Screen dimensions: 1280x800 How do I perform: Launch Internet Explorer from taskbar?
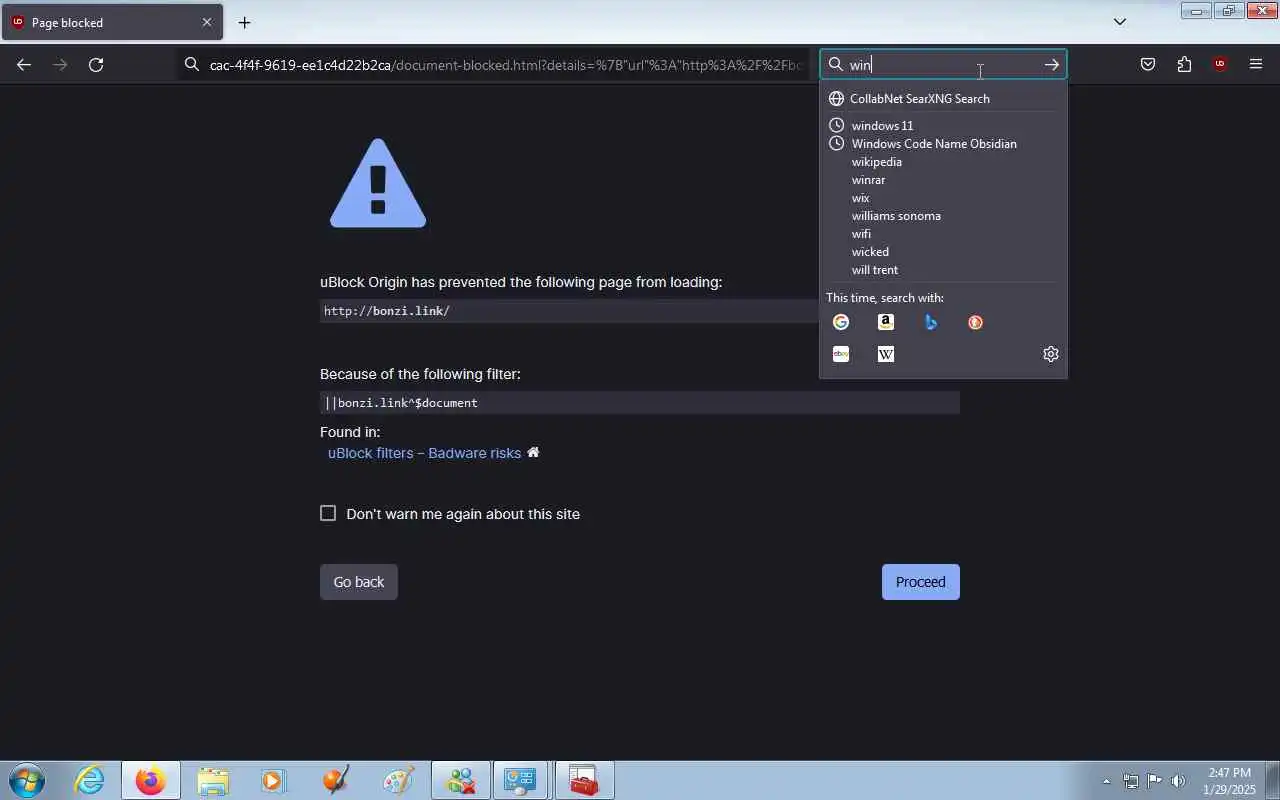coord(90,780)
